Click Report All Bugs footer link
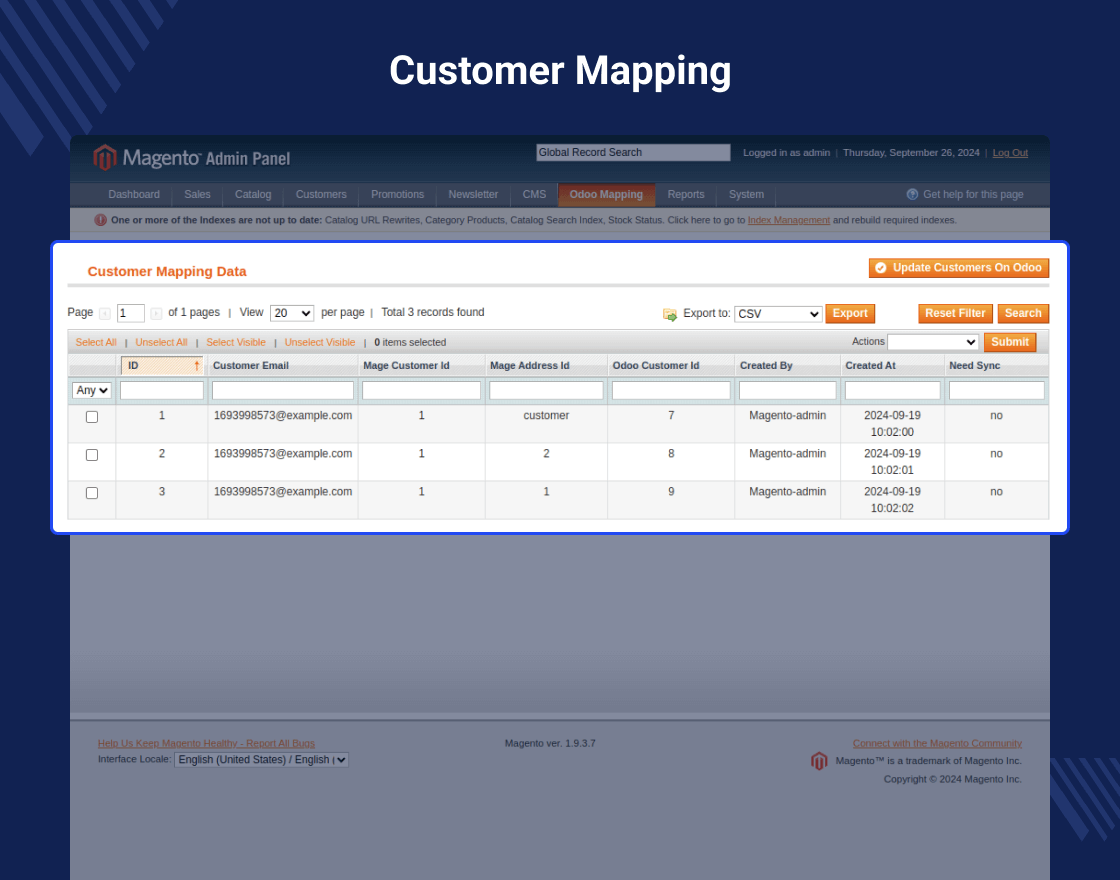 pos(206,744)
